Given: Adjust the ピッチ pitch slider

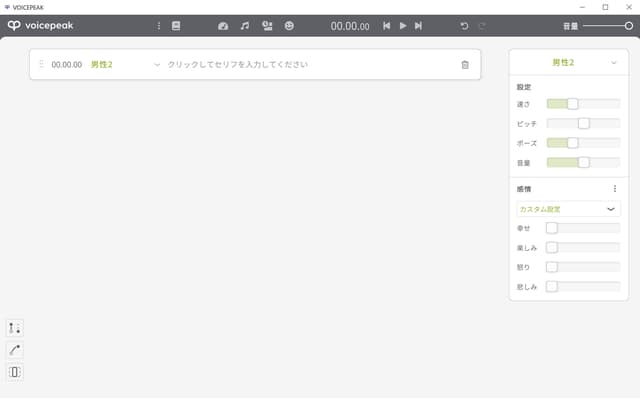Looking at the screenshot, I should coord(583,123).
